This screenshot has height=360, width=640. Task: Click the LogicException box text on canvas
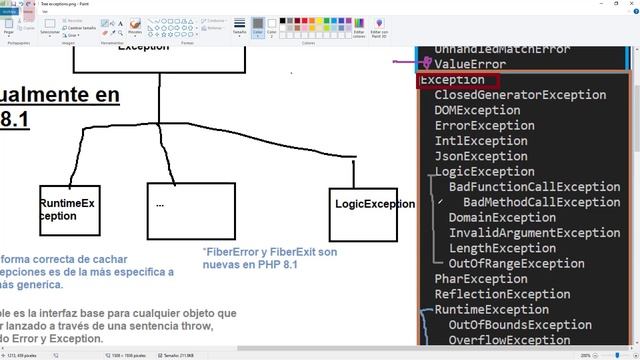pyautogui.click(x=375, y=204)
